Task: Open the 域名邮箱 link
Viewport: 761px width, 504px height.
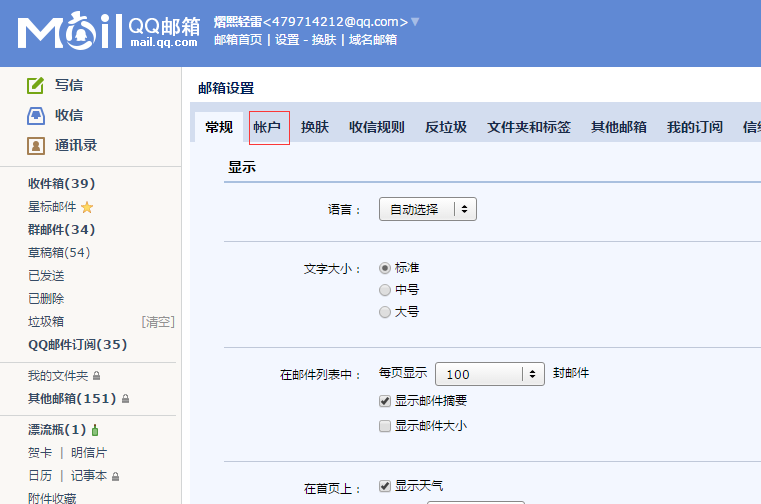Action: [x=373, y=40]
